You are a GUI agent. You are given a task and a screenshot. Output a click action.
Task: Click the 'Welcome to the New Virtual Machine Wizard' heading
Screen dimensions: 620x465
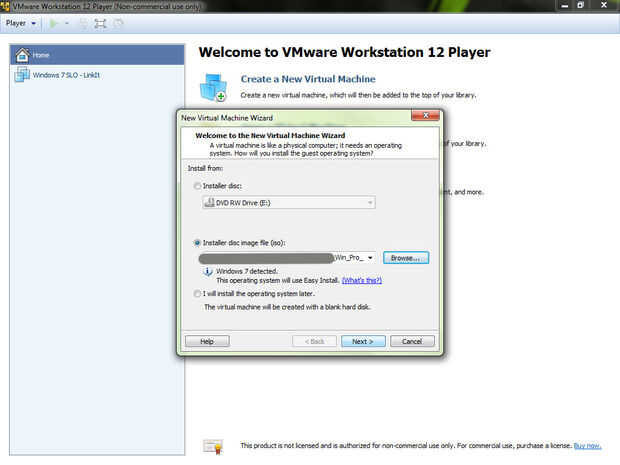(x=270, y=135)
